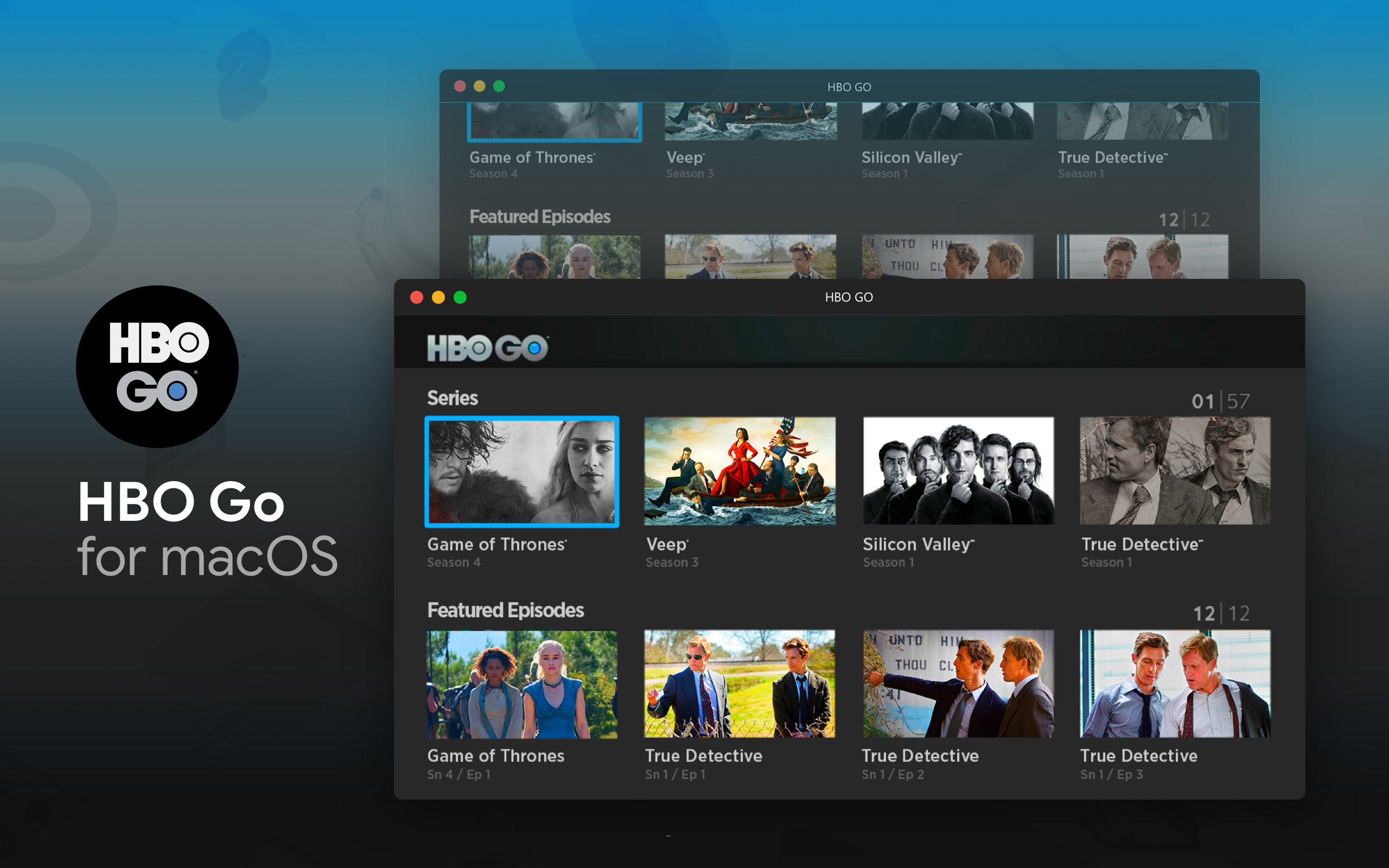Click 'Season 1' under Silicon Valley, front window
This screenshot has width=1389, height=868.
(889, 563)
